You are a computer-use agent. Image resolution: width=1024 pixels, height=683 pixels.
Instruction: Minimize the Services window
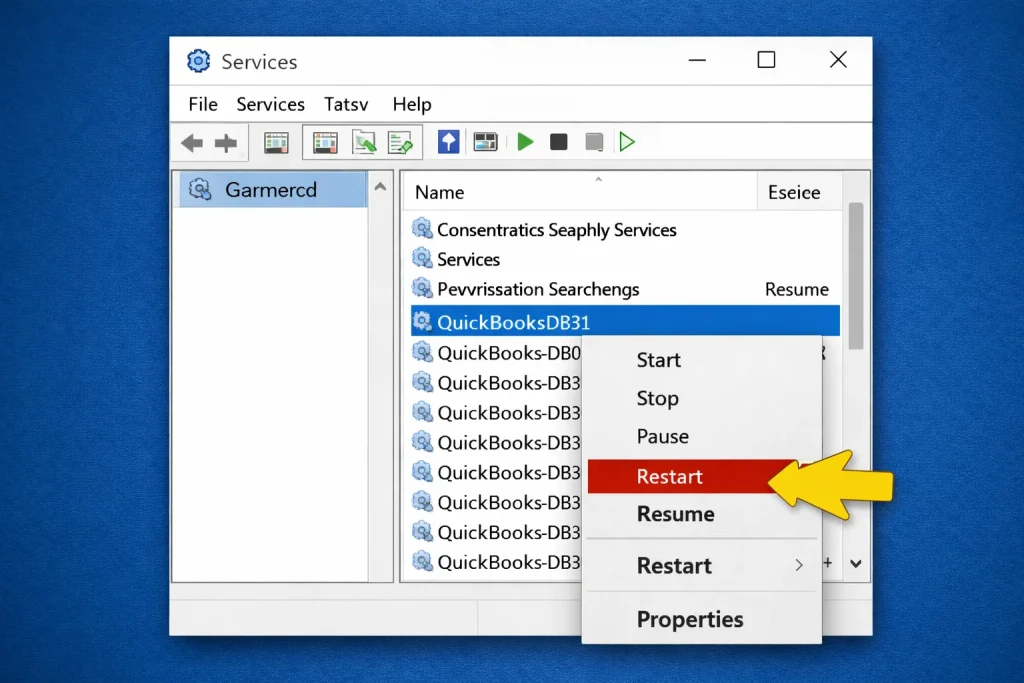(x=697, y=60)
